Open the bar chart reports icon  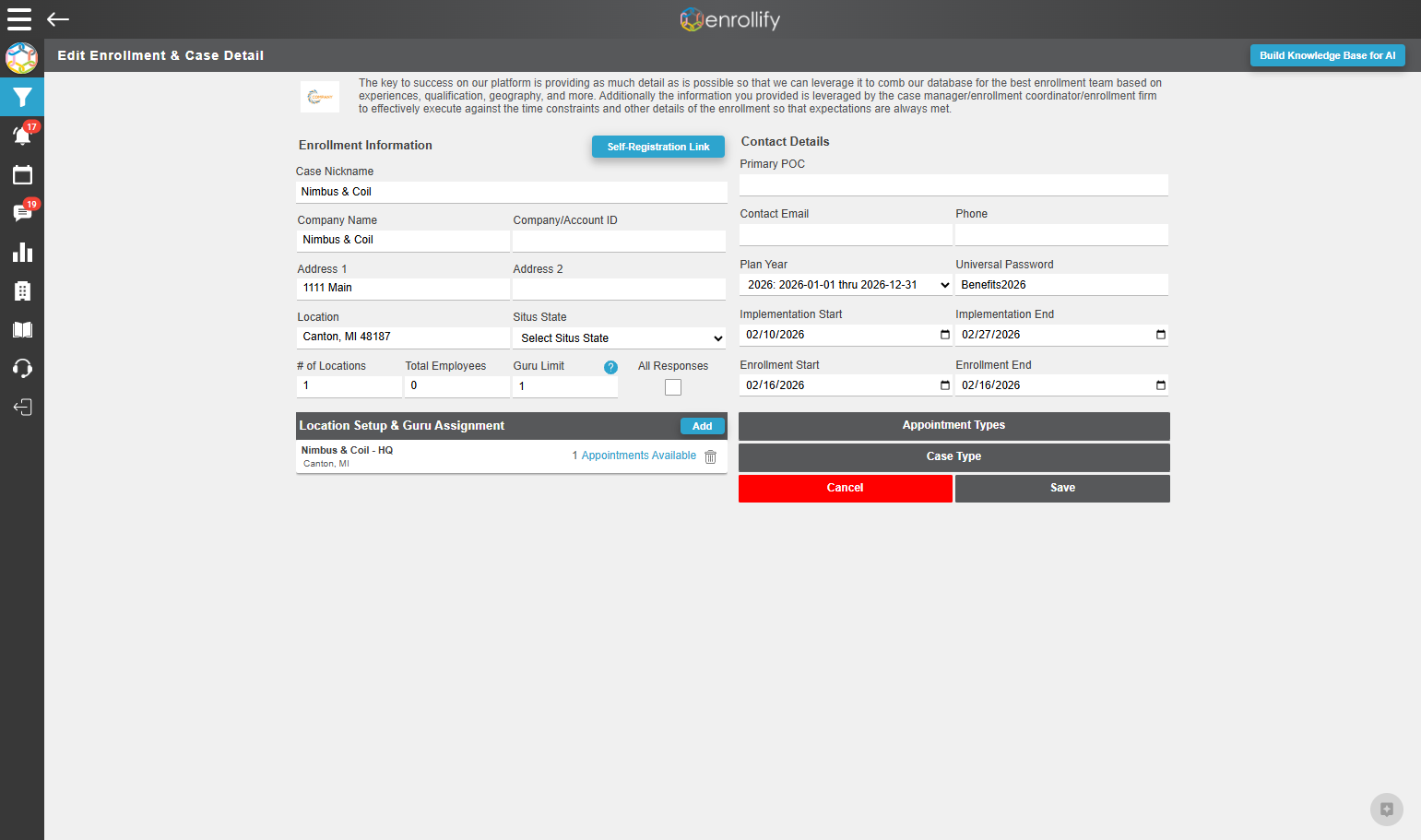[x=22, y=252]
